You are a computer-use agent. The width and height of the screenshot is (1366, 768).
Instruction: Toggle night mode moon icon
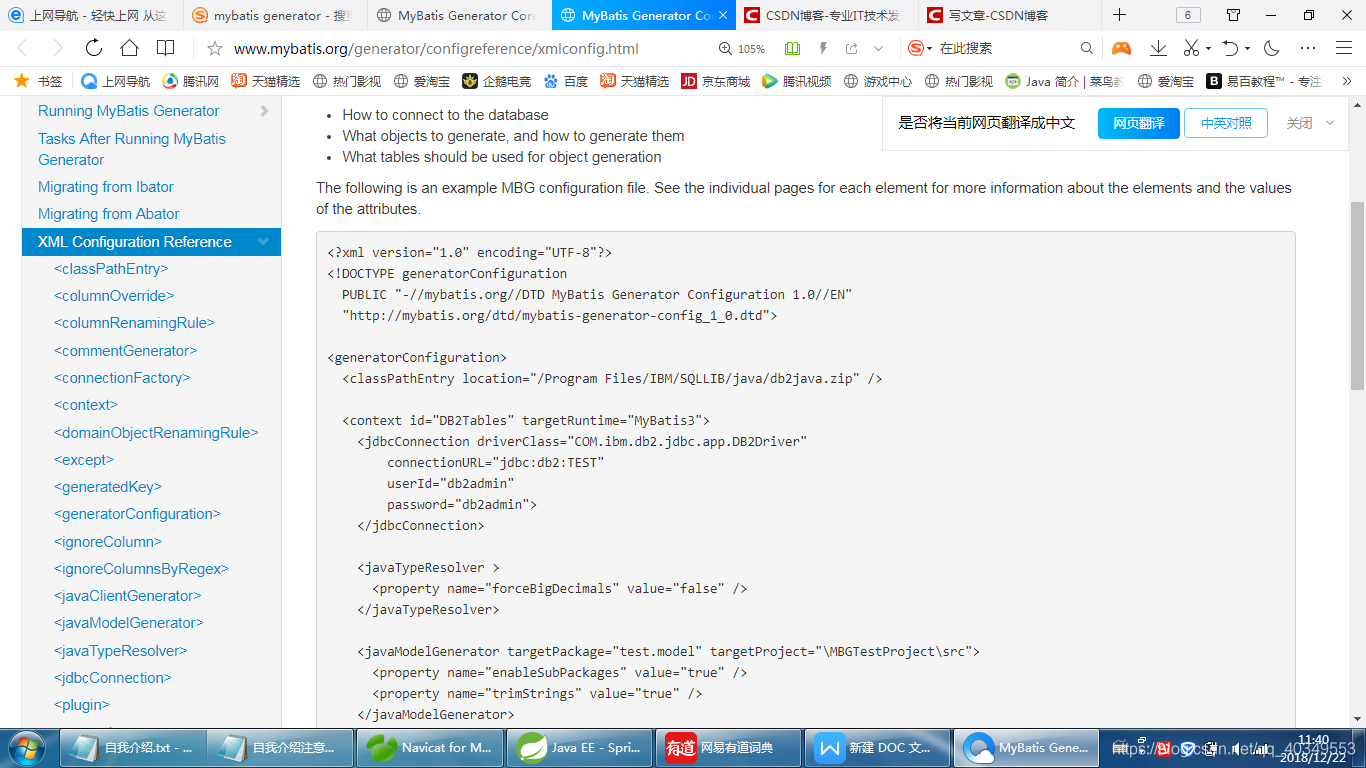[1272, 48]
